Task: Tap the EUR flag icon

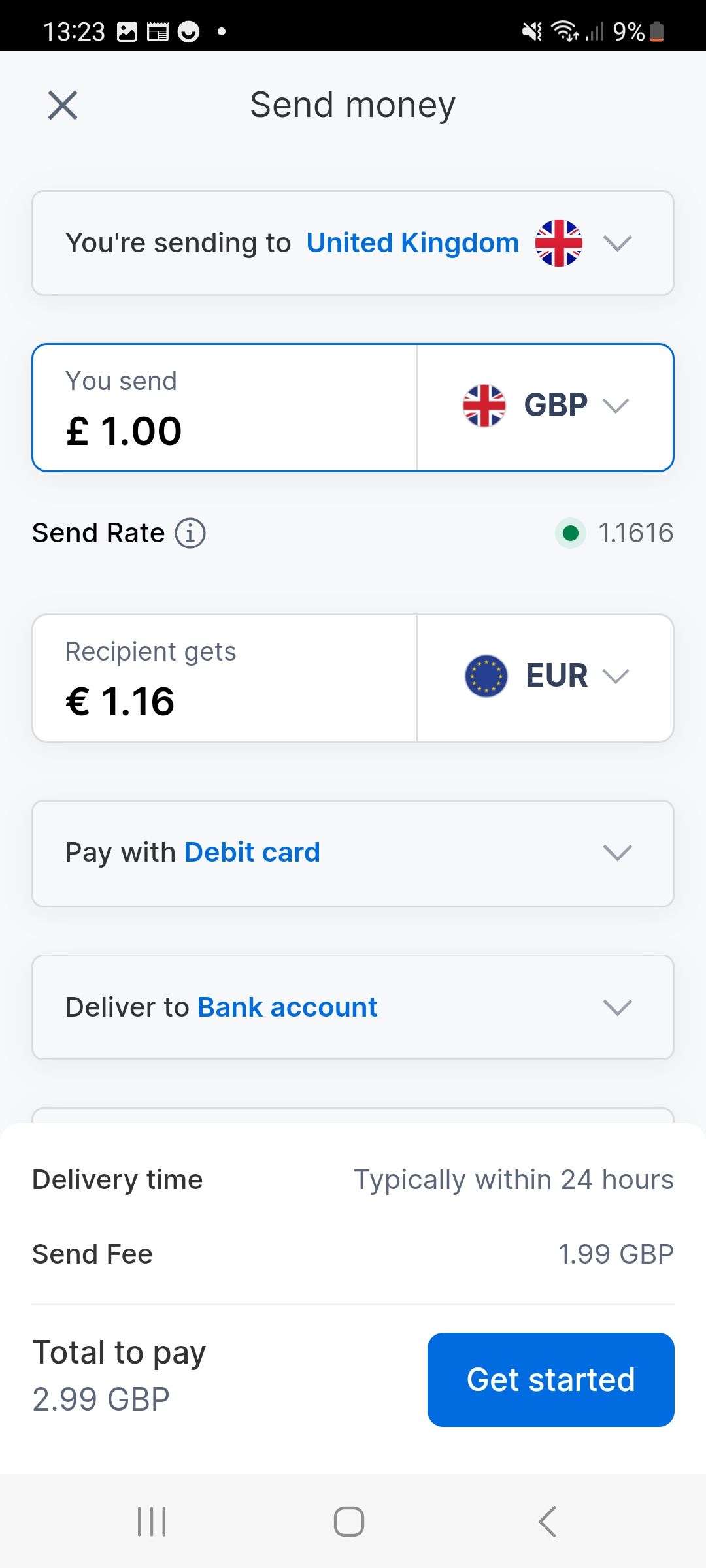Action: click(486, 676)
